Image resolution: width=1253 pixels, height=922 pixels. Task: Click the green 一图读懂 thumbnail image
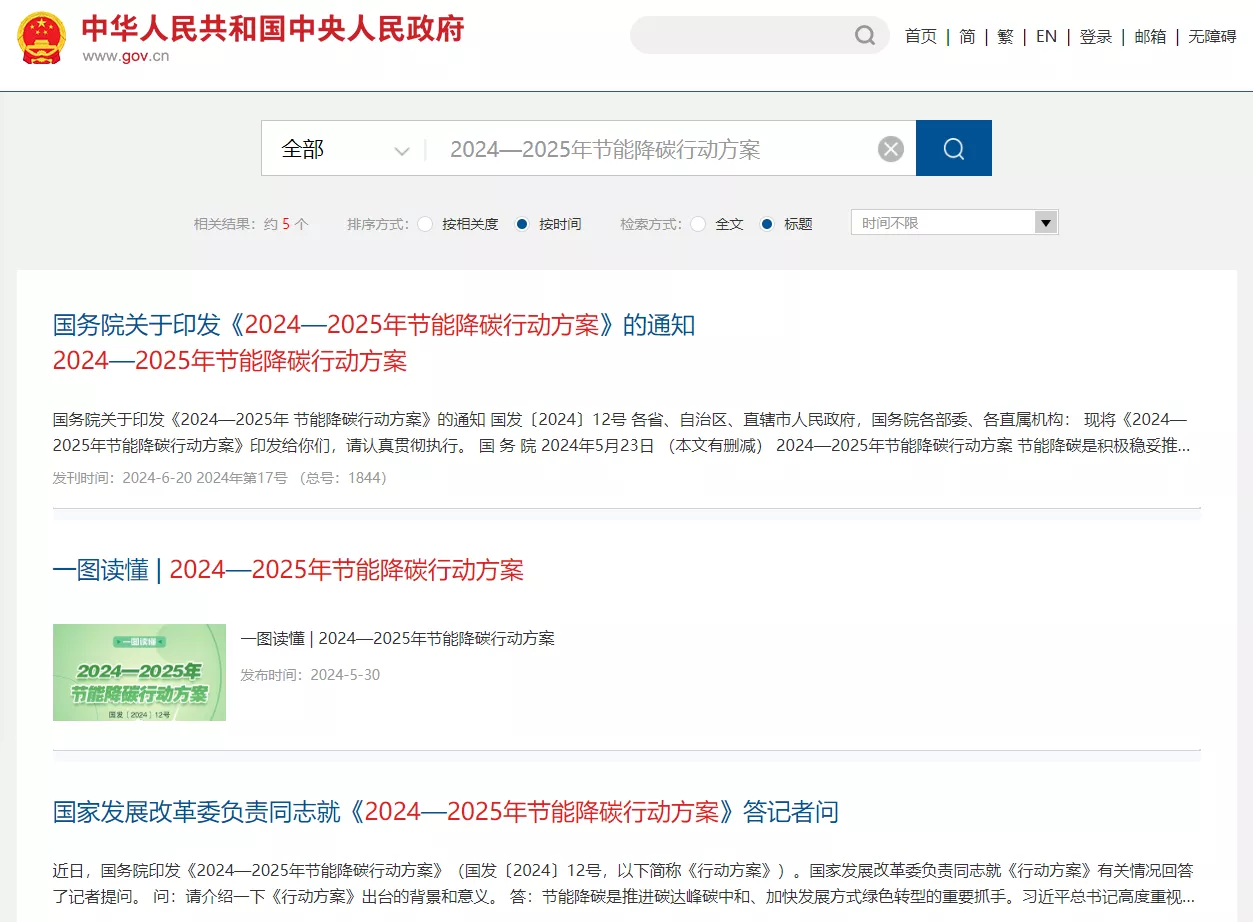coord(139,672)
